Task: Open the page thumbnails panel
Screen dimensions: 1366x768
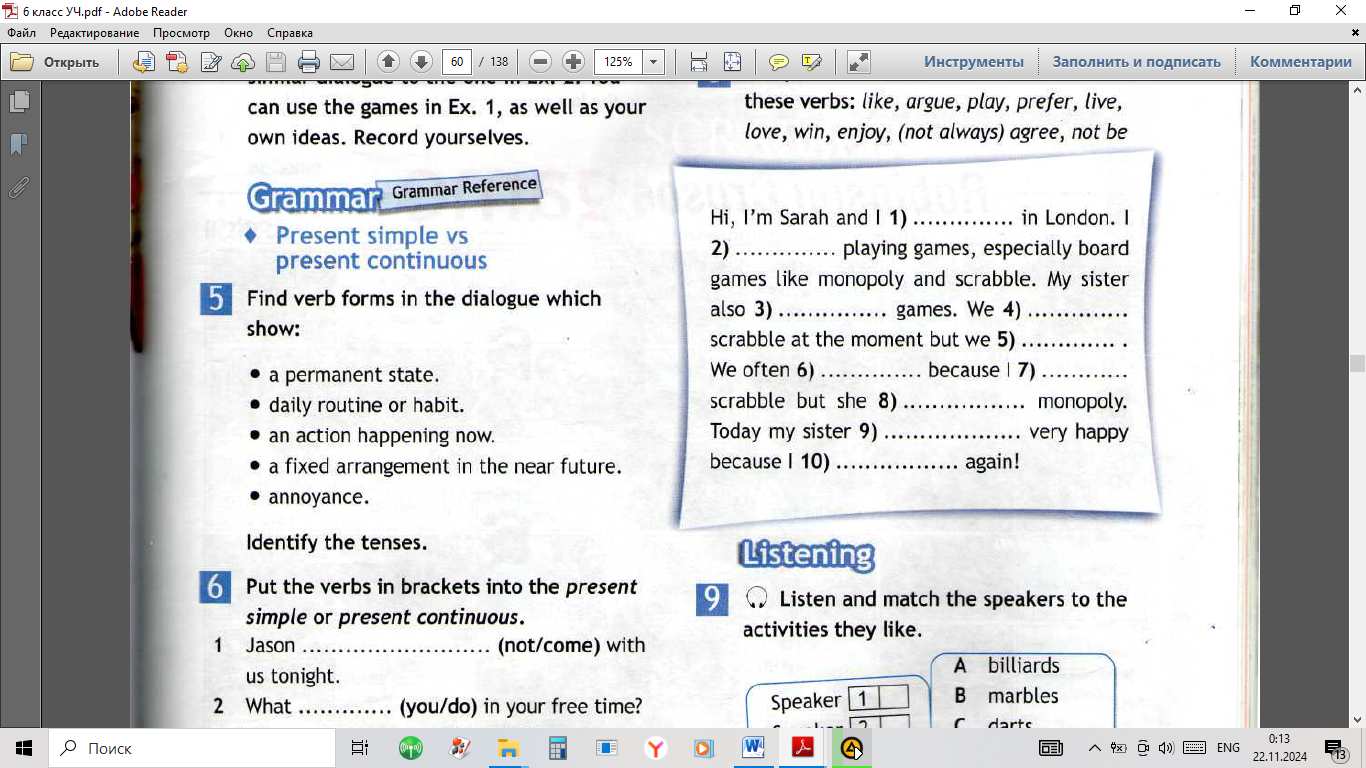Action: (x=19, y=102)
